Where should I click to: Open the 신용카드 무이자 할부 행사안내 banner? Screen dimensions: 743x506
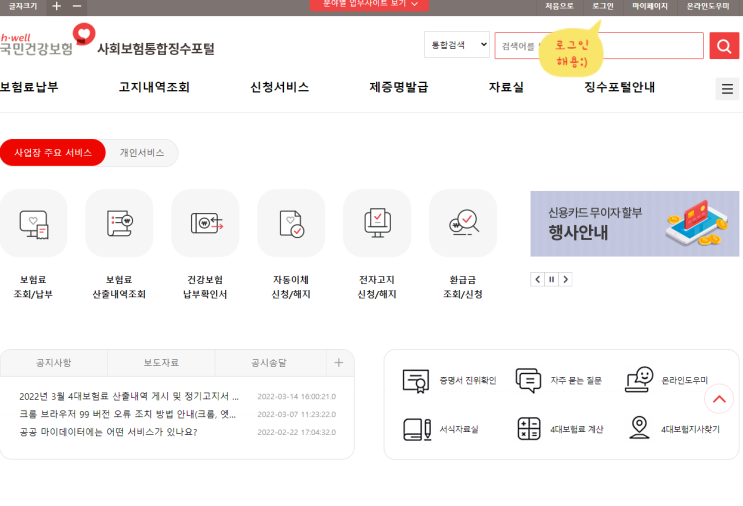(634, 224)
